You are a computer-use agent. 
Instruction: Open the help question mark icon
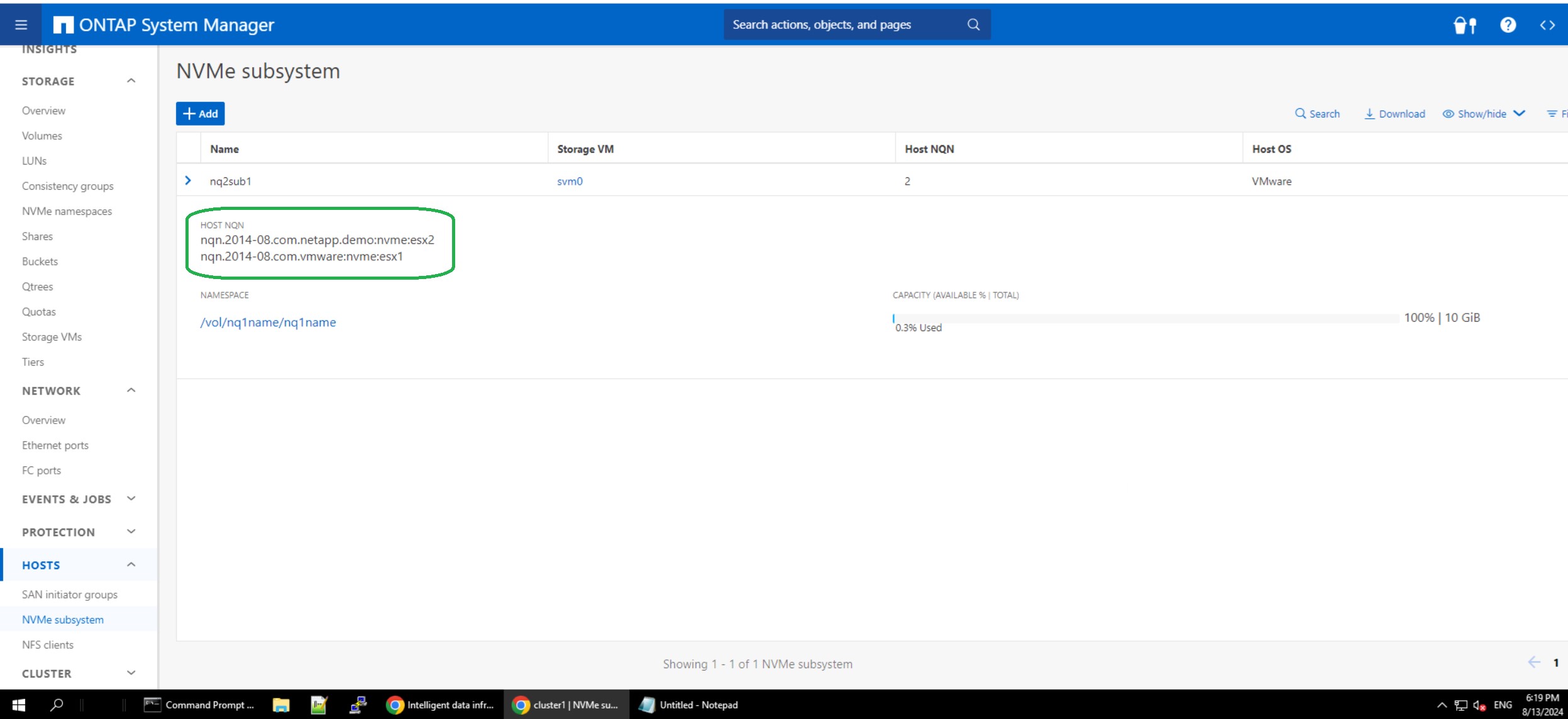pyautogui.click(x=1508, y=25)
